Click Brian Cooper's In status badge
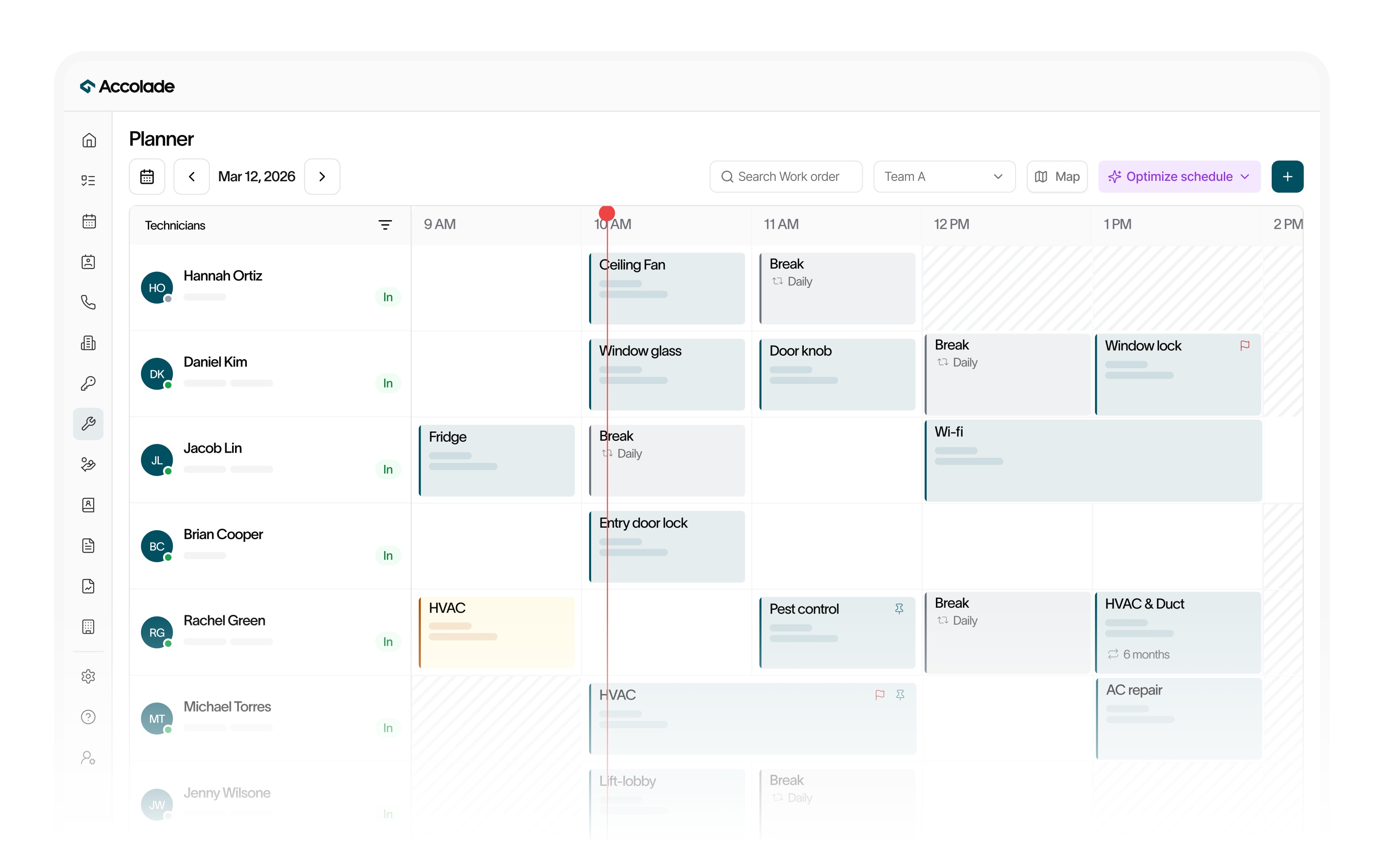This screenshot has height=847, width=1400. tap(388, 556)
